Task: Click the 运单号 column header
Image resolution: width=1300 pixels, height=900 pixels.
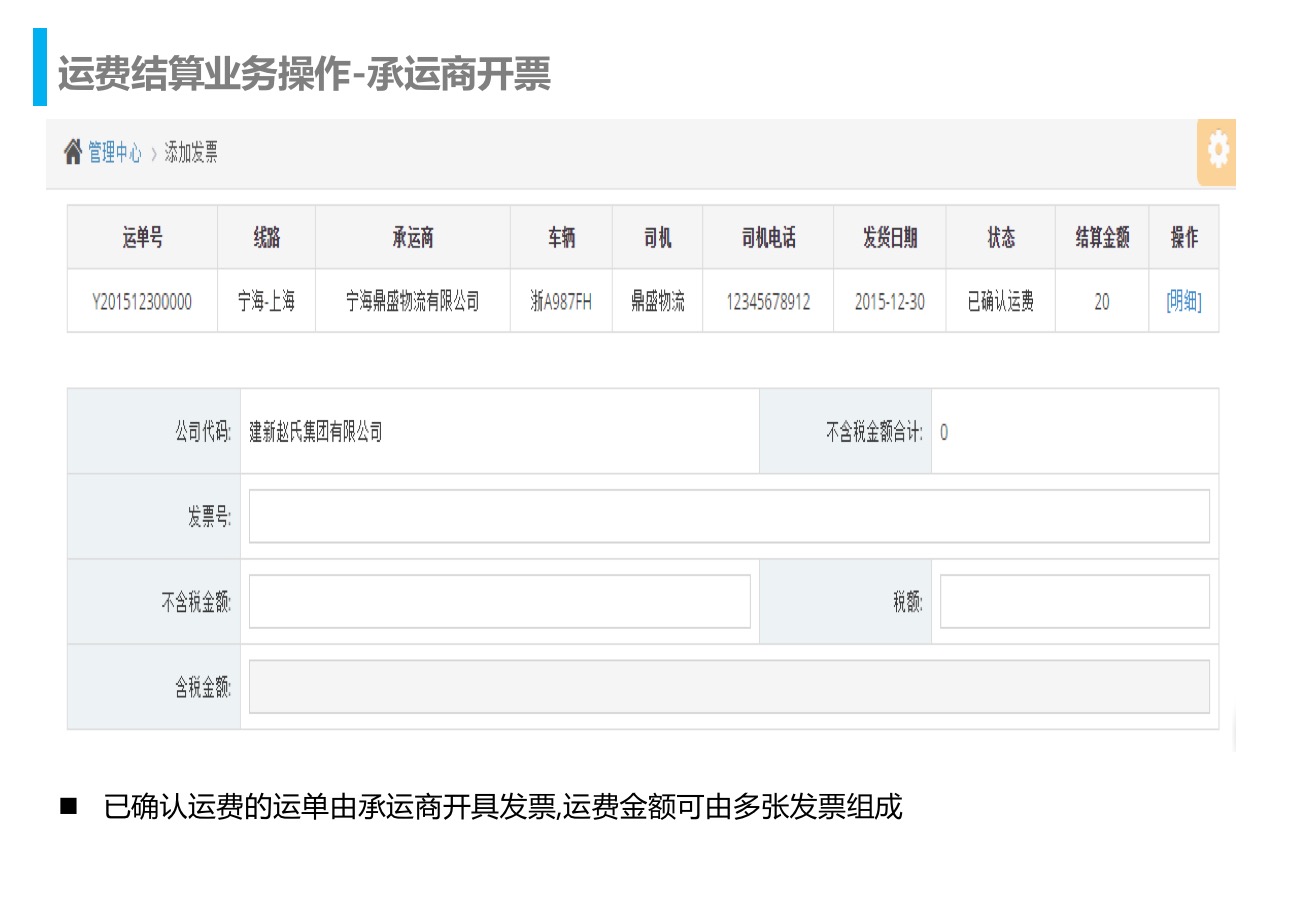Action: click(x=142, y=238)
